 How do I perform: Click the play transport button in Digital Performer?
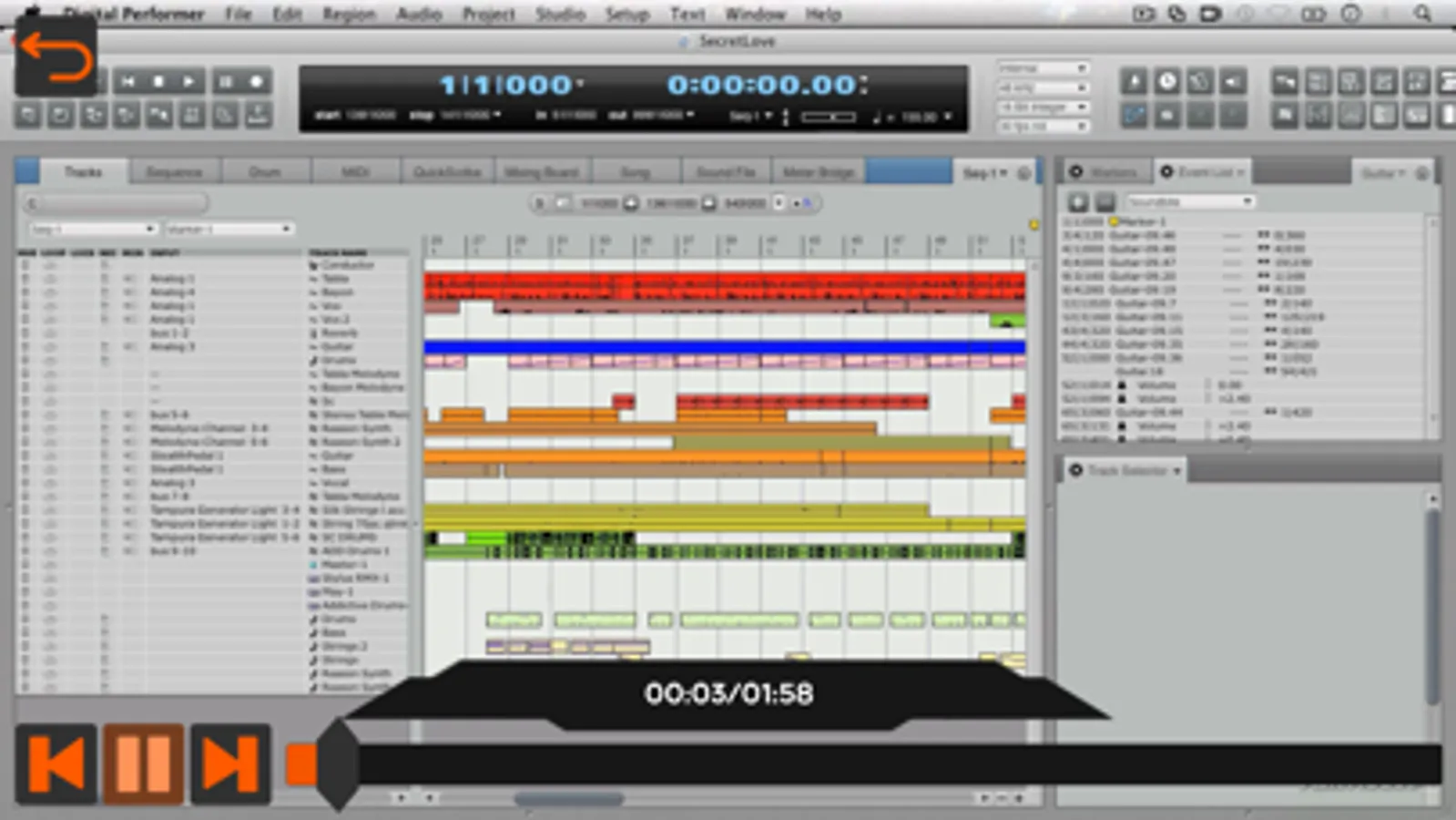[188, 82]
